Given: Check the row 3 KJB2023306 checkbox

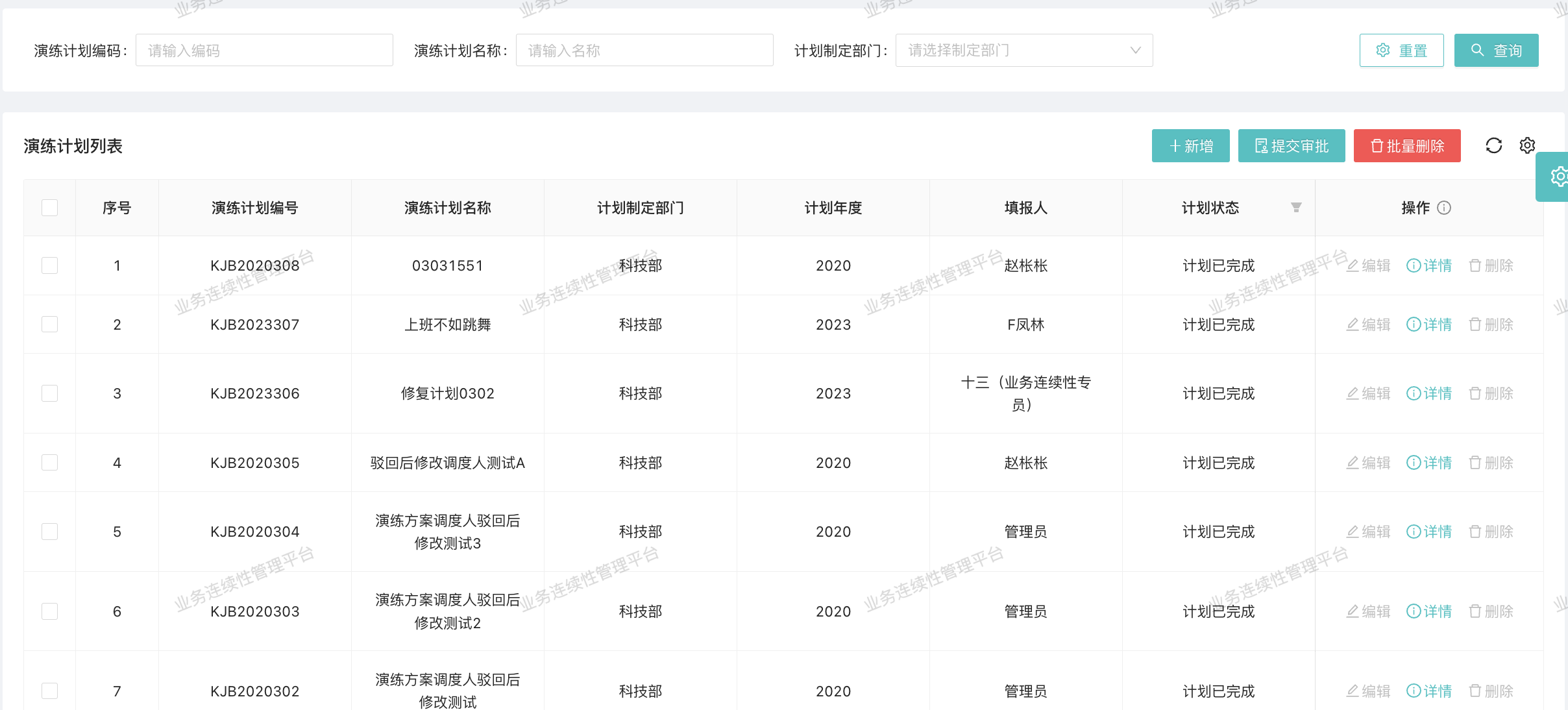Looking at the screenshot, I should coord(49,393).
